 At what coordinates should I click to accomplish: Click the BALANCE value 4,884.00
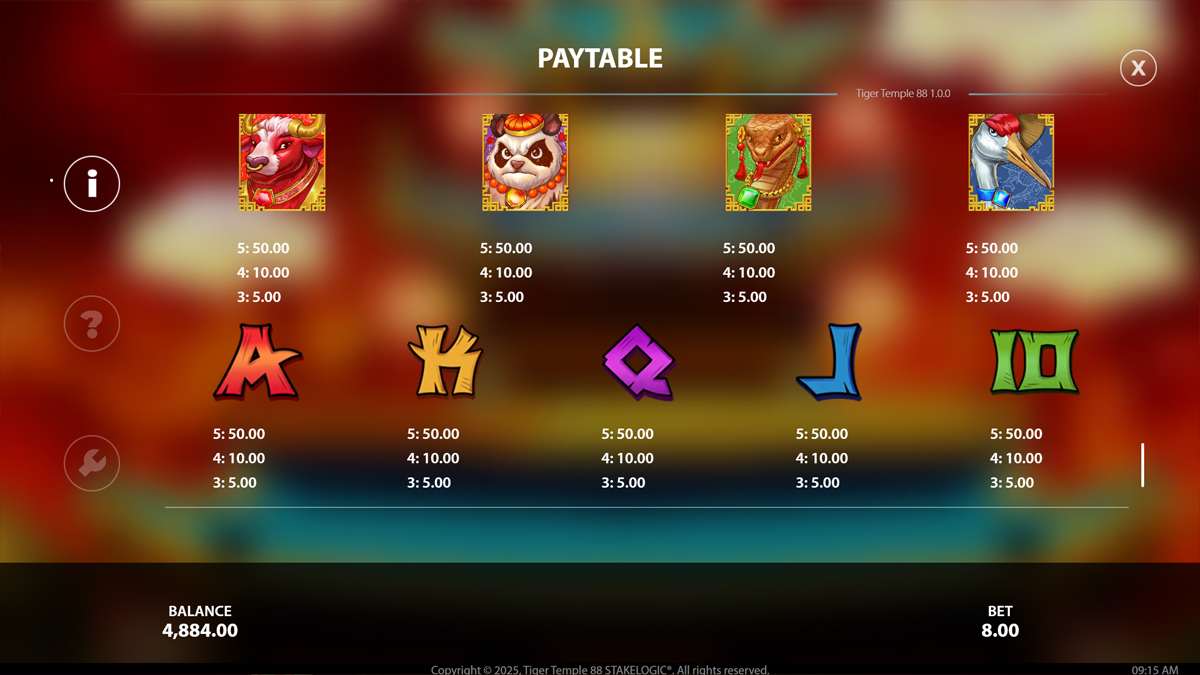click(200, 631)
